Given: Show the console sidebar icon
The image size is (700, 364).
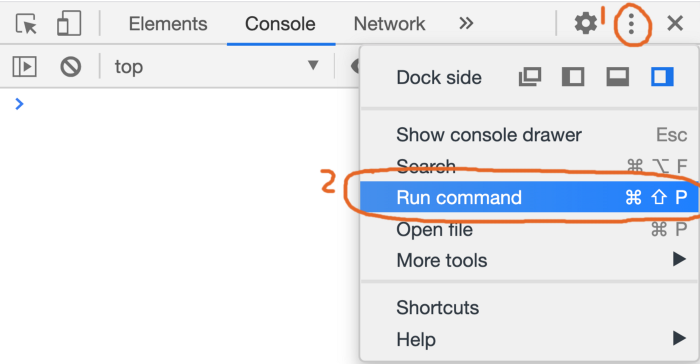Looking at the screenshot, I should (x=25, y=67).
